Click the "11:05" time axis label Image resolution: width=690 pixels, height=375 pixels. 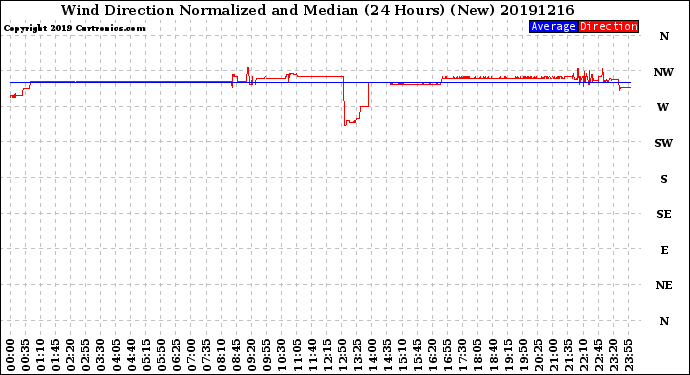pos(297,355)
